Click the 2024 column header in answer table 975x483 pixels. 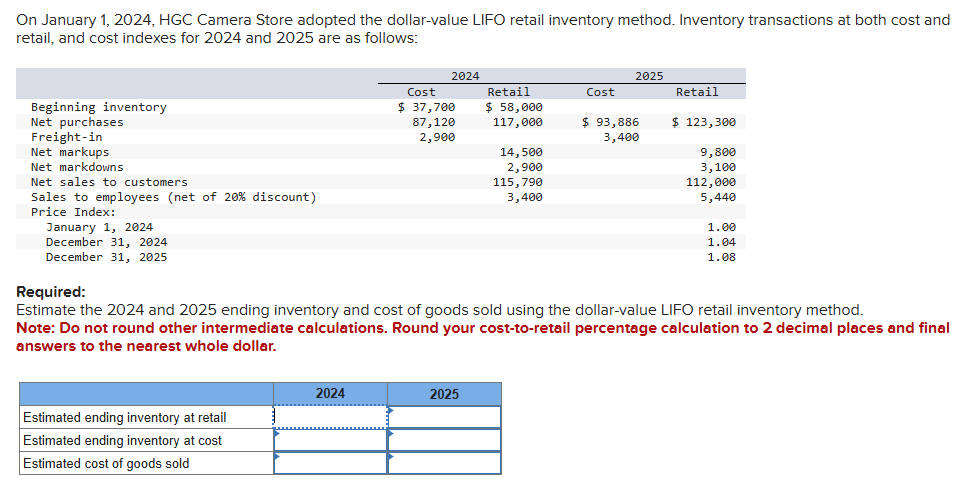pyautogui.click(x=331, y=394)
